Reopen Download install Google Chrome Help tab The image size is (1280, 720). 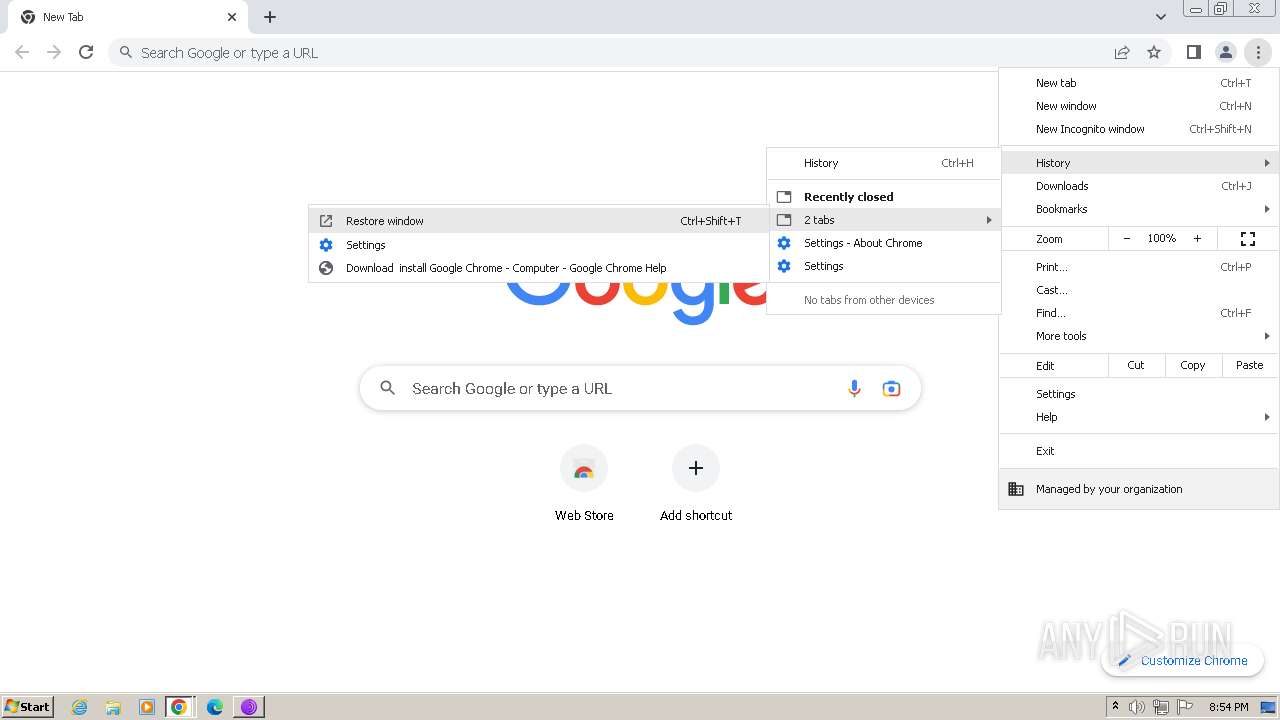pos(538,268)
